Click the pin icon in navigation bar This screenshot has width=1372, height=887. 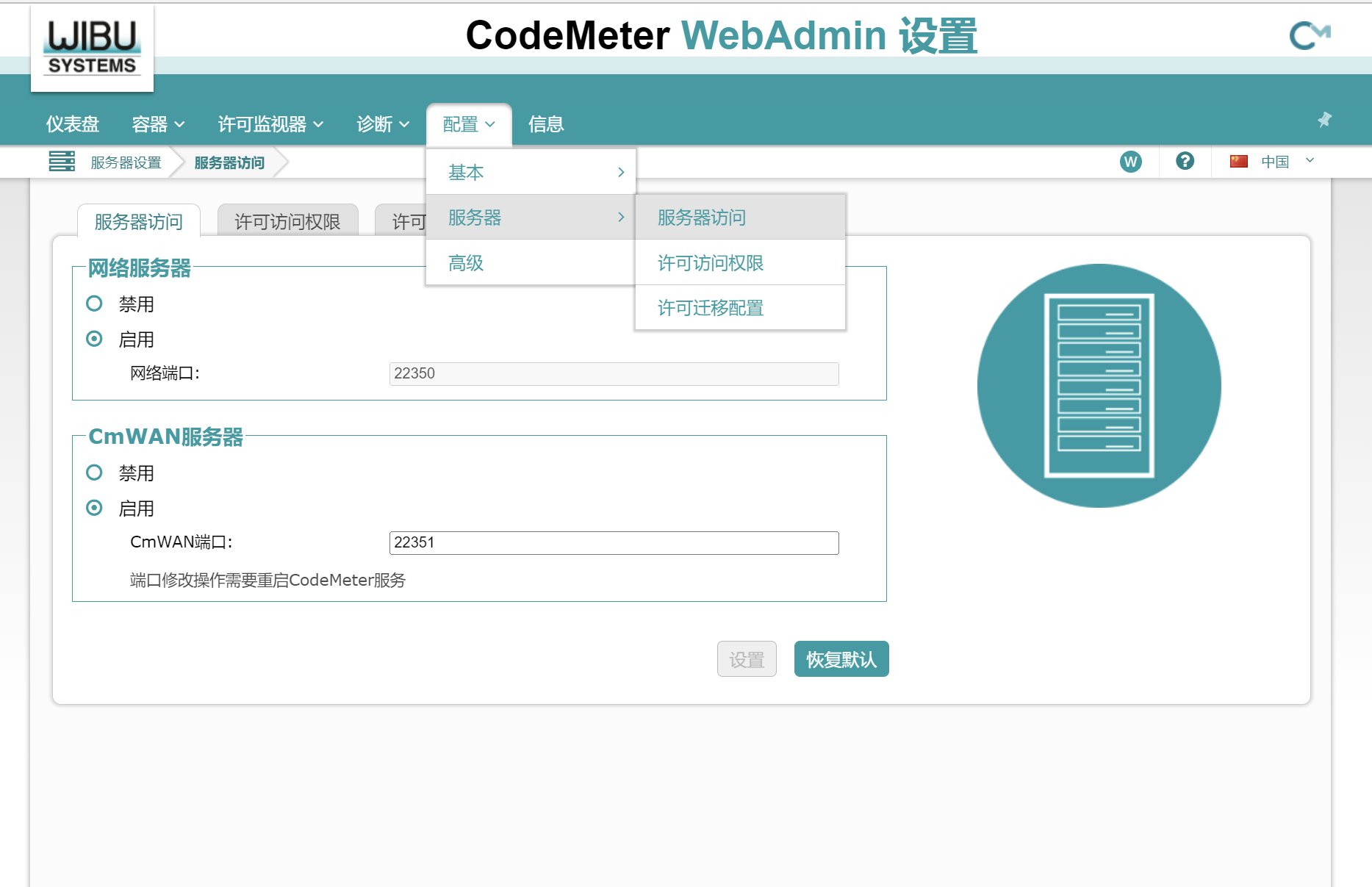(x=1324, y=120)
